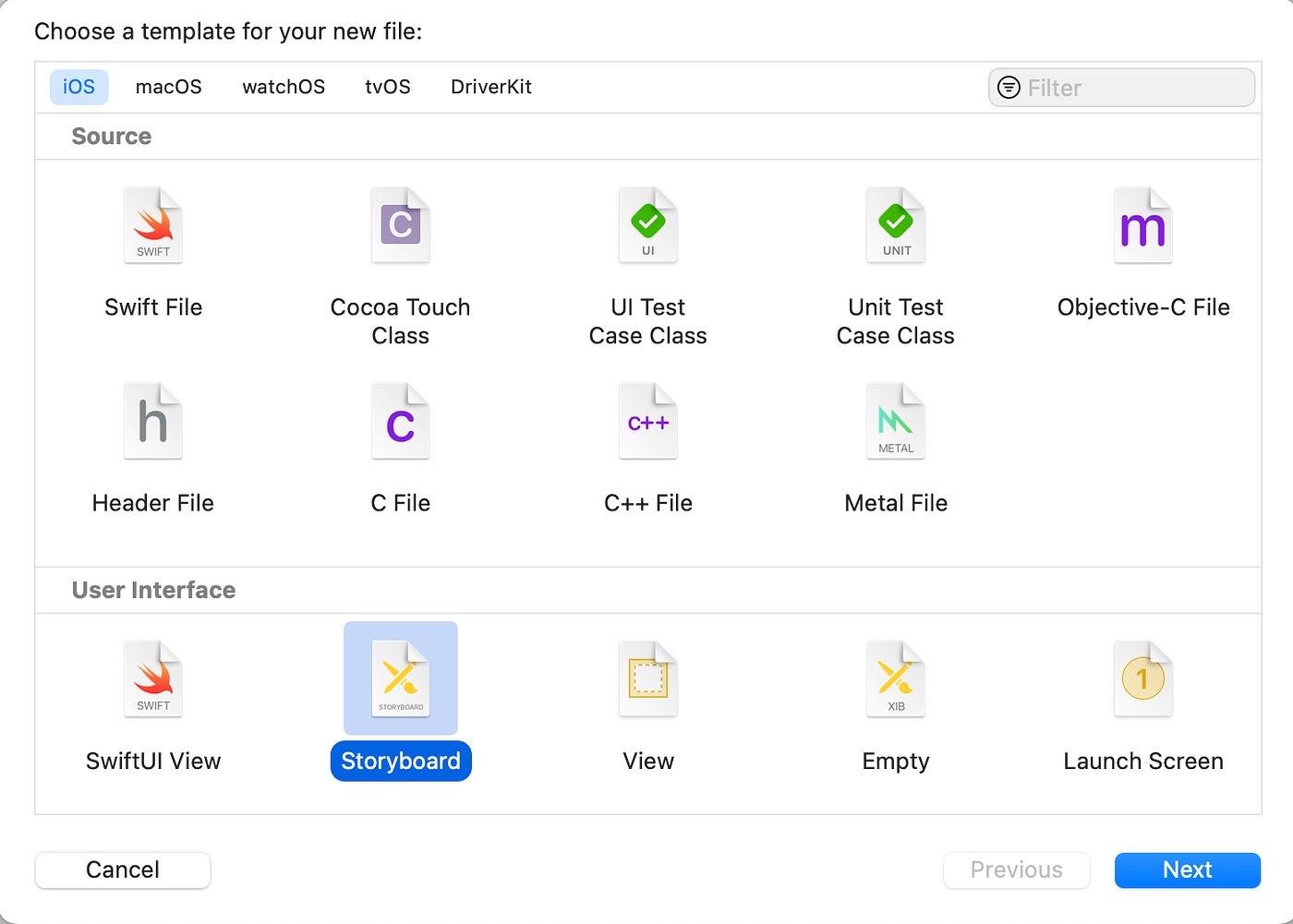Switch to the macOS templates tab
1293x924 pixels.
coord(168,87)
